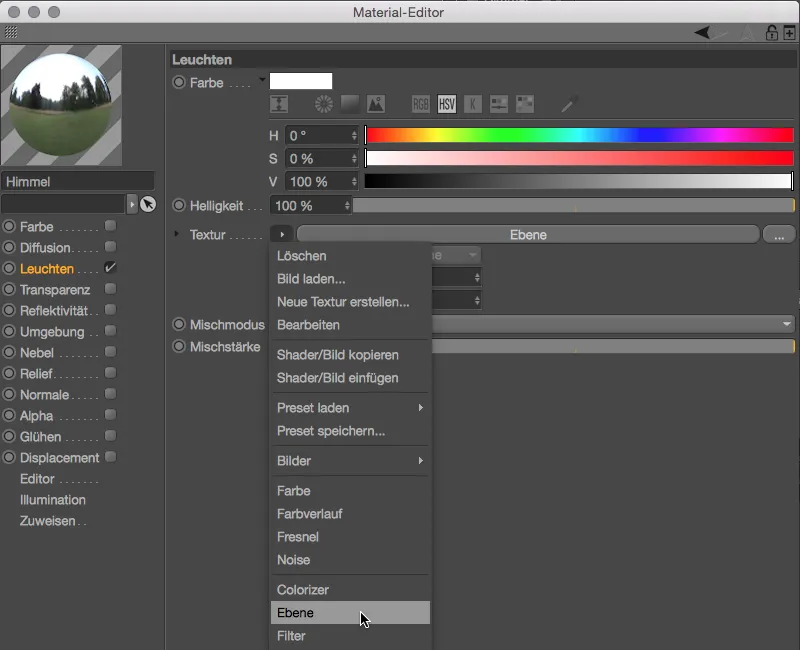Viewport: 800px width, 650px height.
Task: Enable the Glühen channel checkbox
Action: pyautogui.click(x=110, y=436)
